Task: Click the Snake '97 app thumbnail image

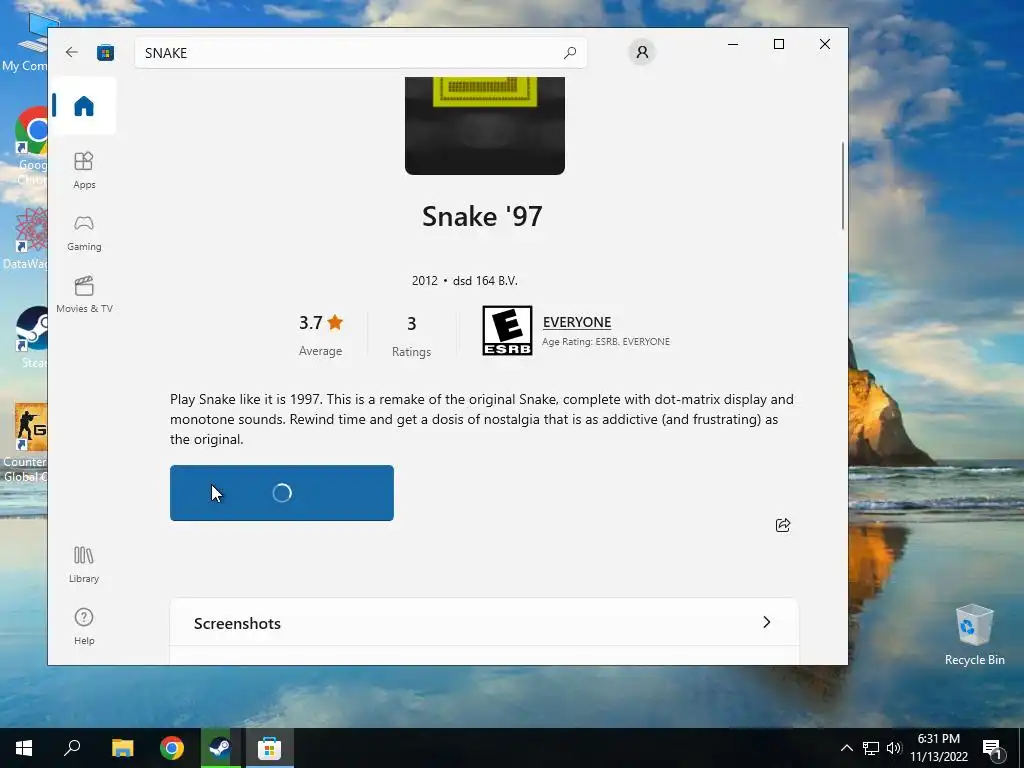Action: point(485,125)
